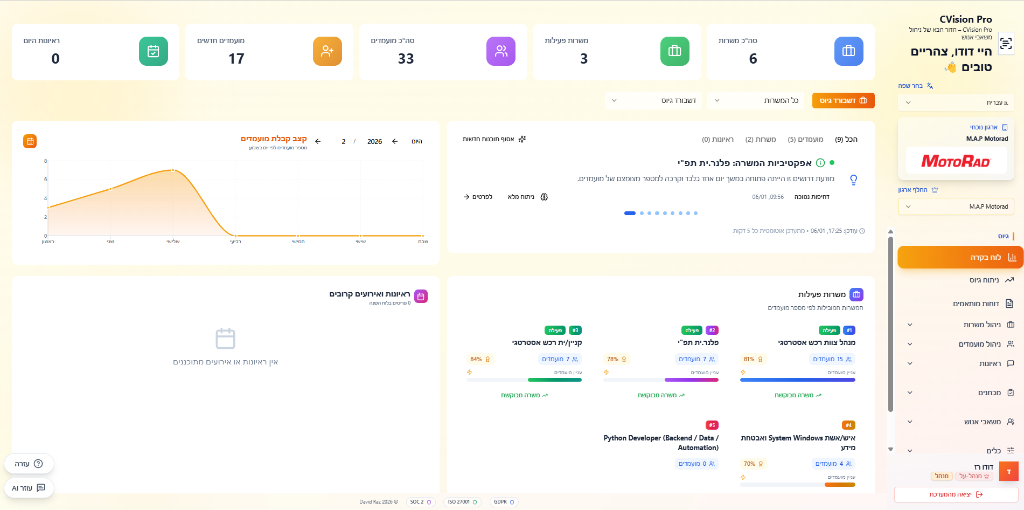Click the user avatar square next to דוח רז
1024x510 pixels.
(1009, 471)
